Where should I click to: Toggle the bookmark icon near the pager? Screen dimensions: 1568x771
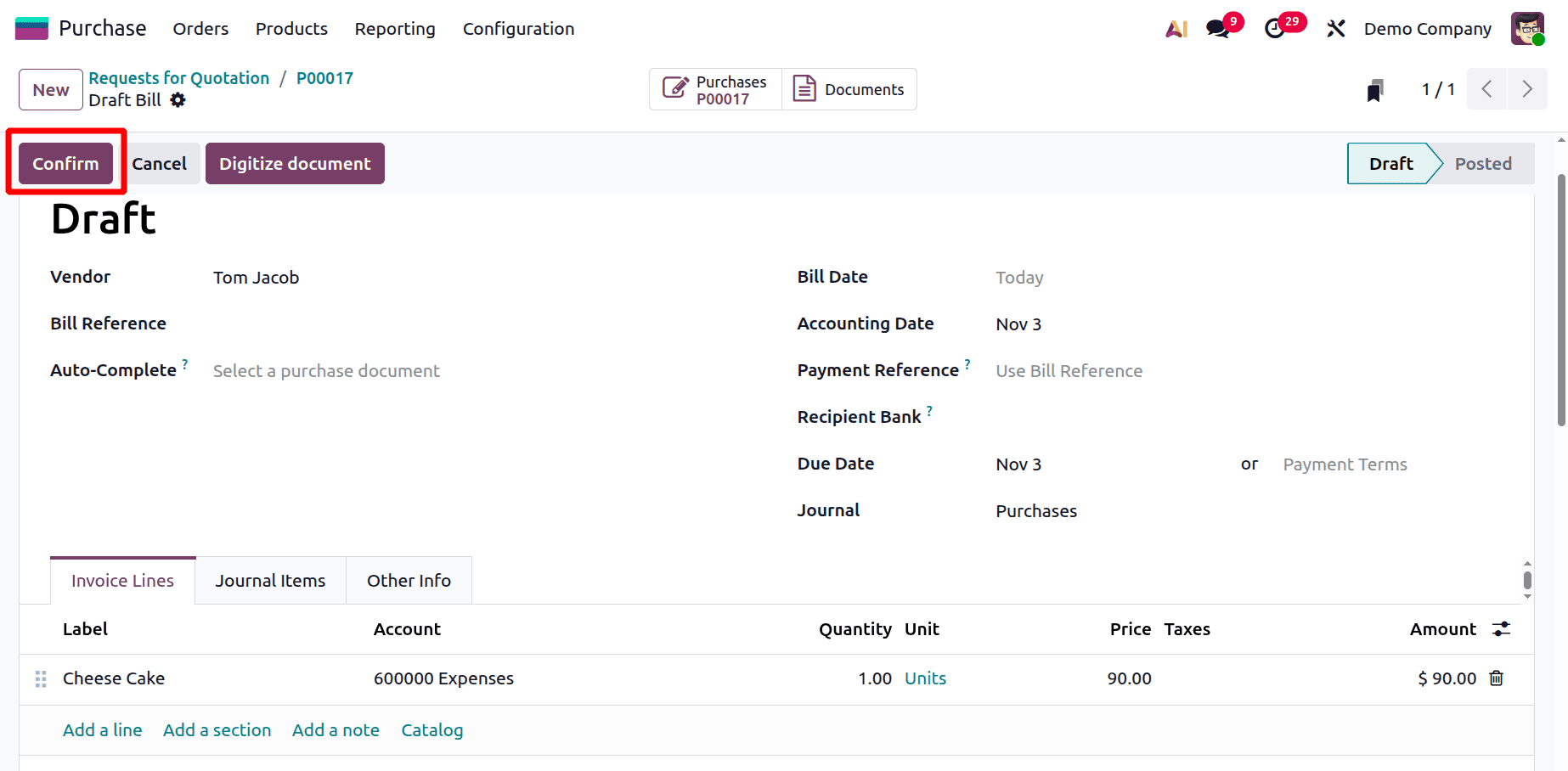pos(1375,89)
